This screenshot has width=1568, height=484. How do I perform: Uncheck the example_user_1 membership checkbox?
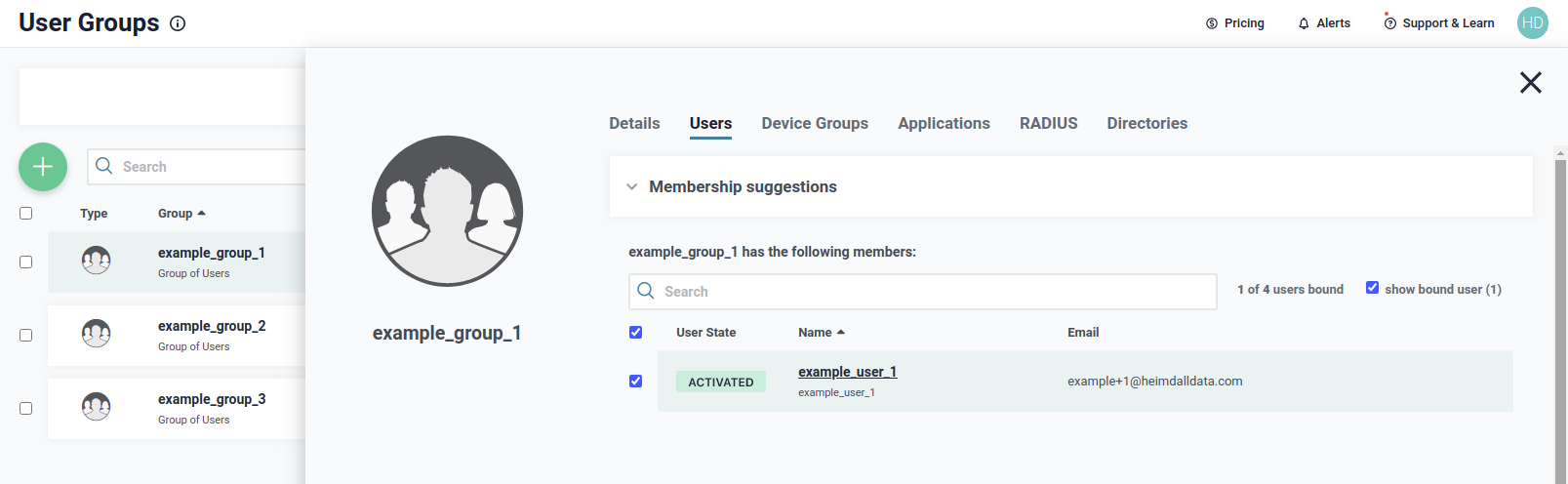point(635,381)
